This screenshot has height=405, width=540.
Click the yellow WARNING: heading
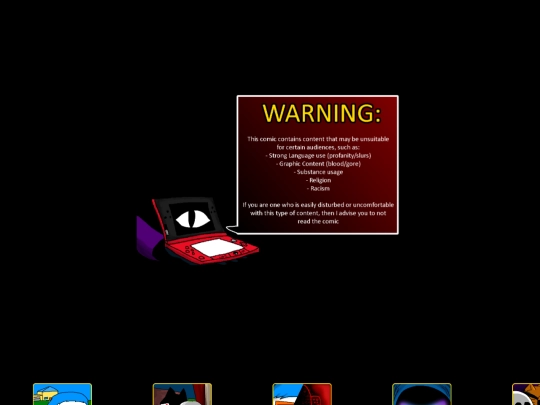pos(322,113)
